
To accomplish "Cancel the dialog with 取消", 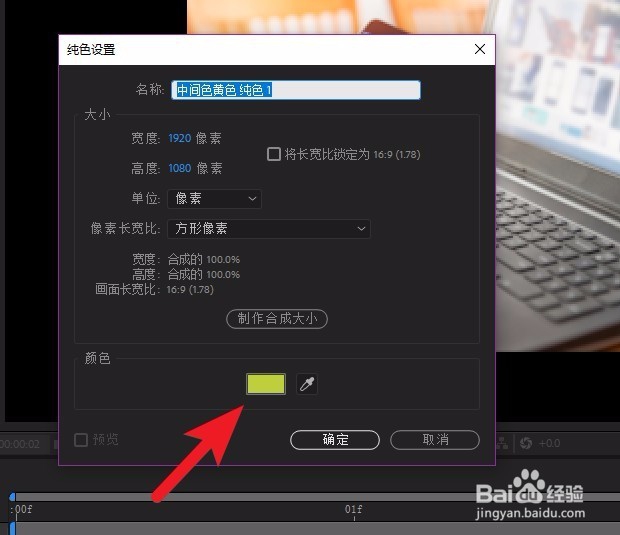I will point(435,440).
